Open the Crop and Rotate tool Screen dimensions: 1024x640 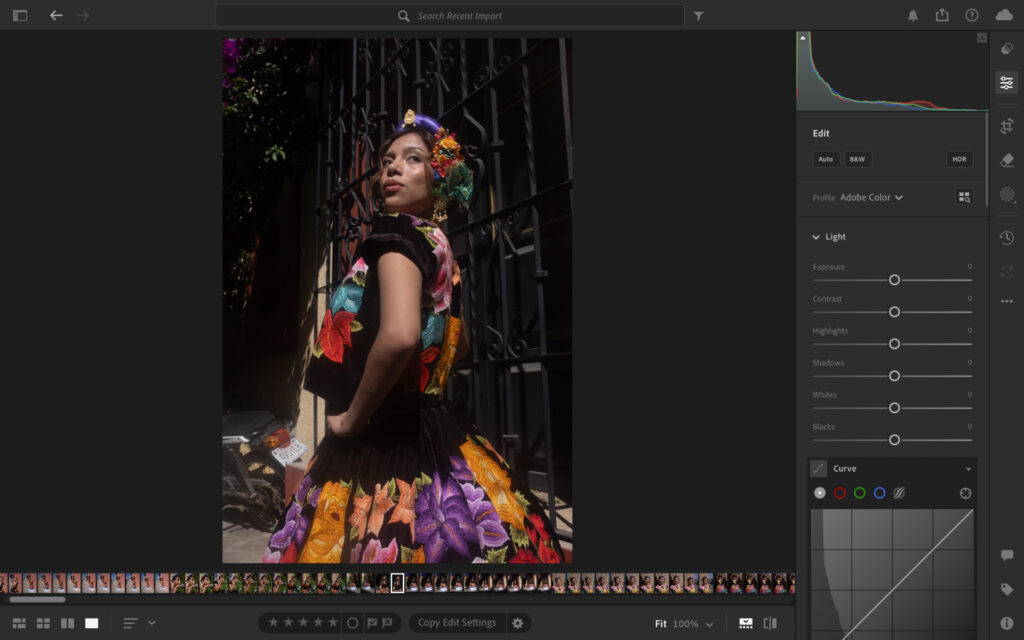pos(1006,125)
